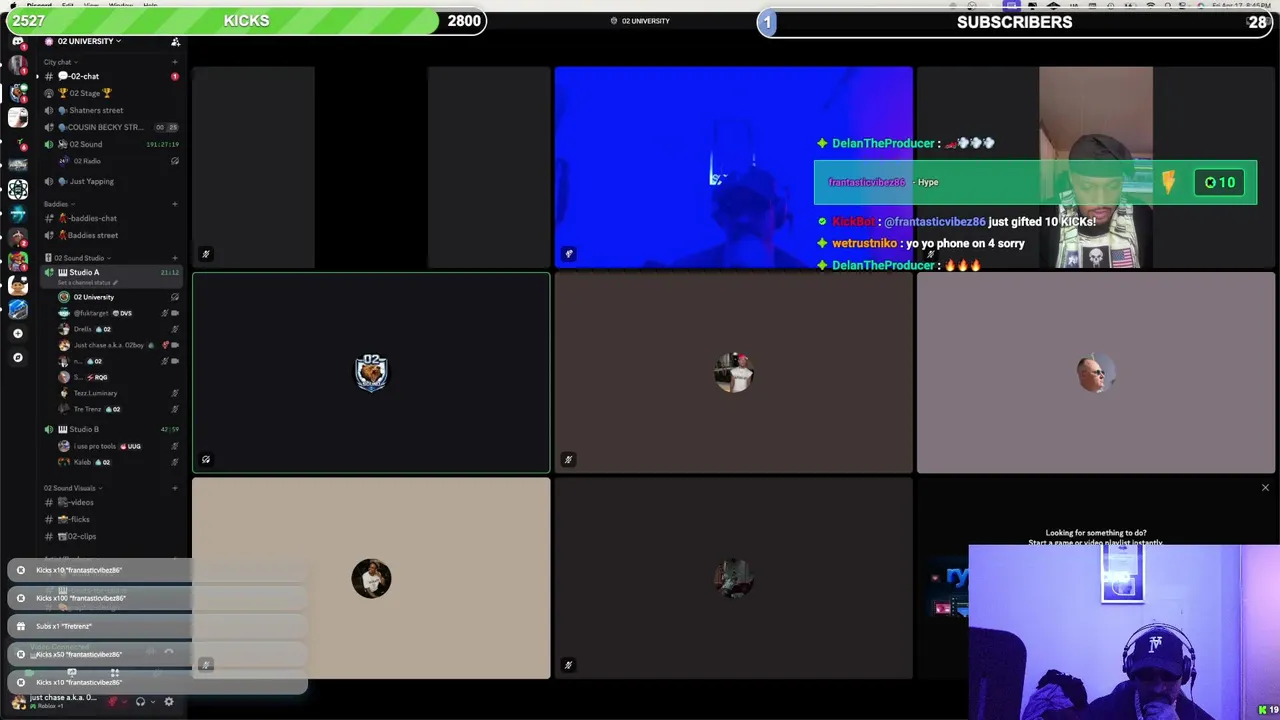Image resolution: width=1280 pixels, height=720 pixels.
Task: Click muted mic icon on 02 University tile
Action: click(206, 460)
